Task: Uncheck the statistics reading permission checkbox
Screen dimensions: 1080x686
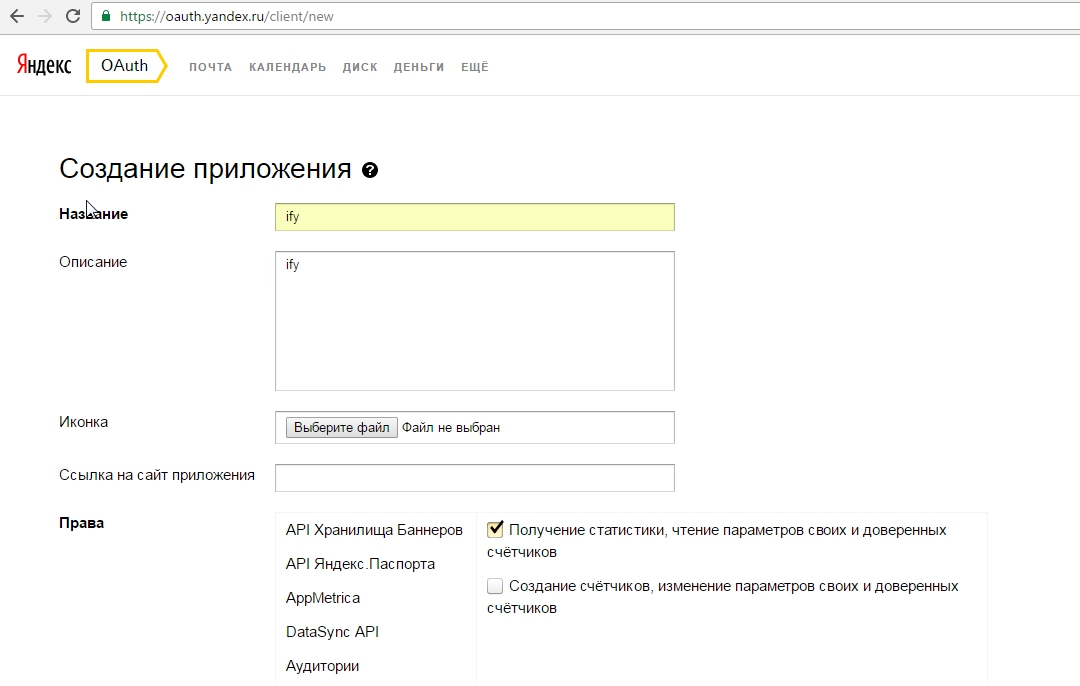Action: click(x=495, y=530)
